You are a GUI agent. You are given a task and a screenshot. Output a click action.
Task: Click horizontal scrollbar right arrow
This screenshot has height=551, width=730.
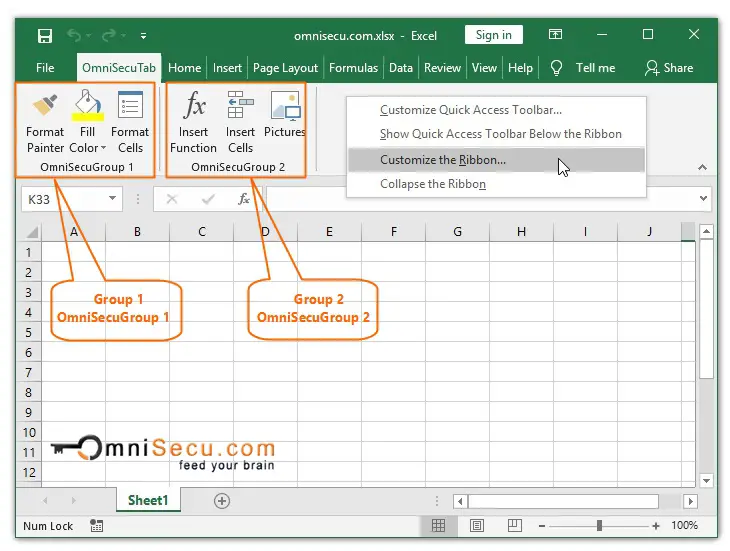tap(690, 501)
